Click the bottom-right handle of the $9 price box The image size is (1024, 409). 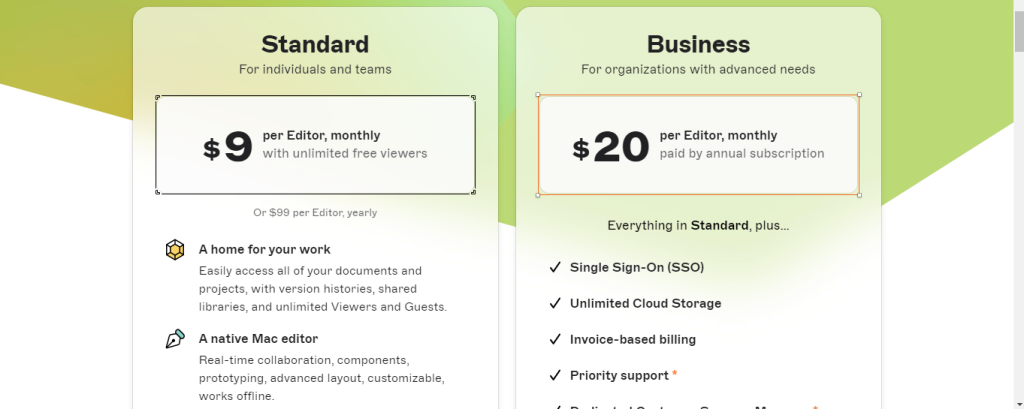tap(473, 193)
